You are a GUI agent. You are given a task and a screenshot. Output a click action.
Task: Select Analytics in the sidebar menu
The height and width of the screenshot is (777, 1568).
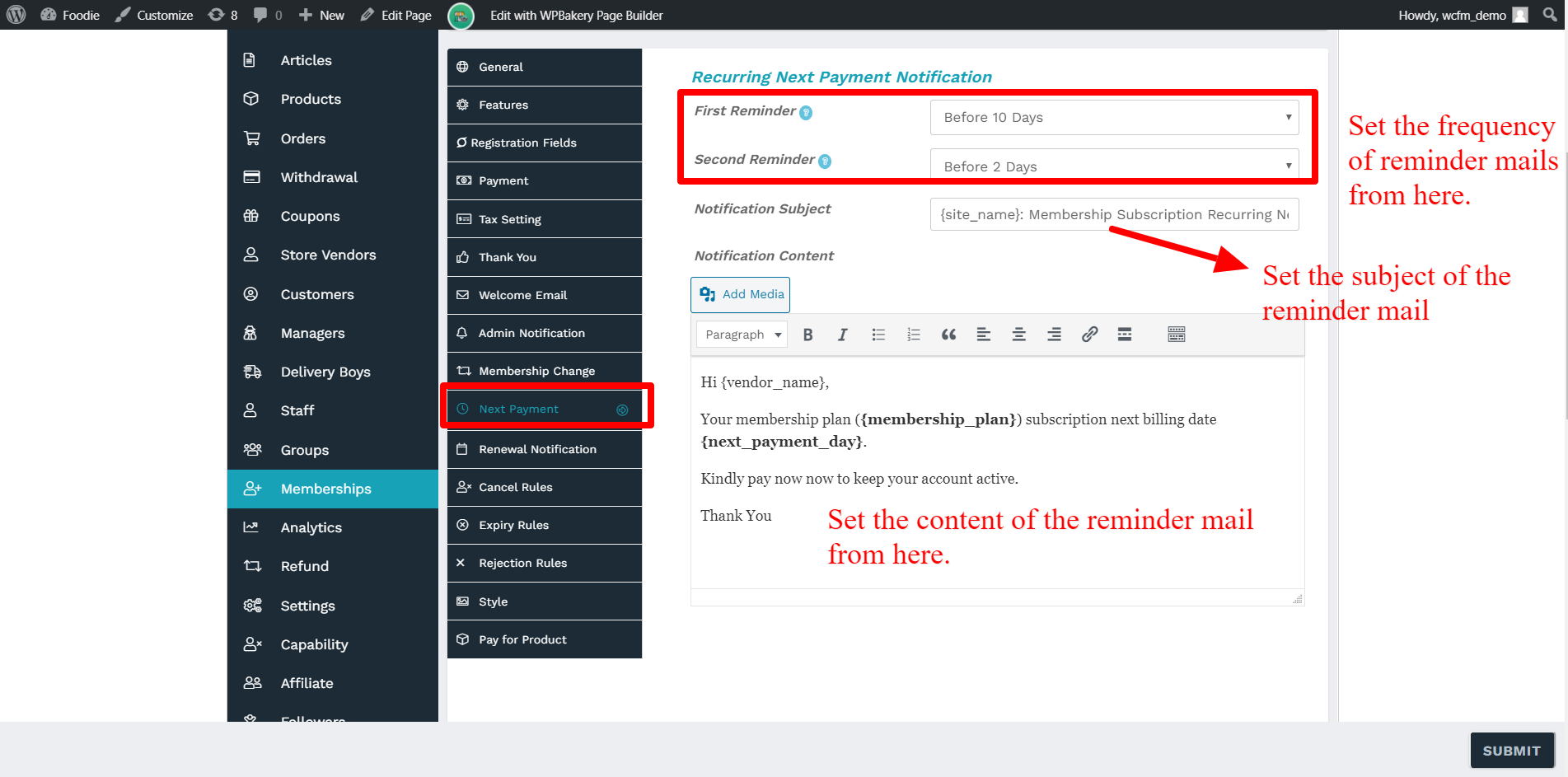[x=311, y=527]
